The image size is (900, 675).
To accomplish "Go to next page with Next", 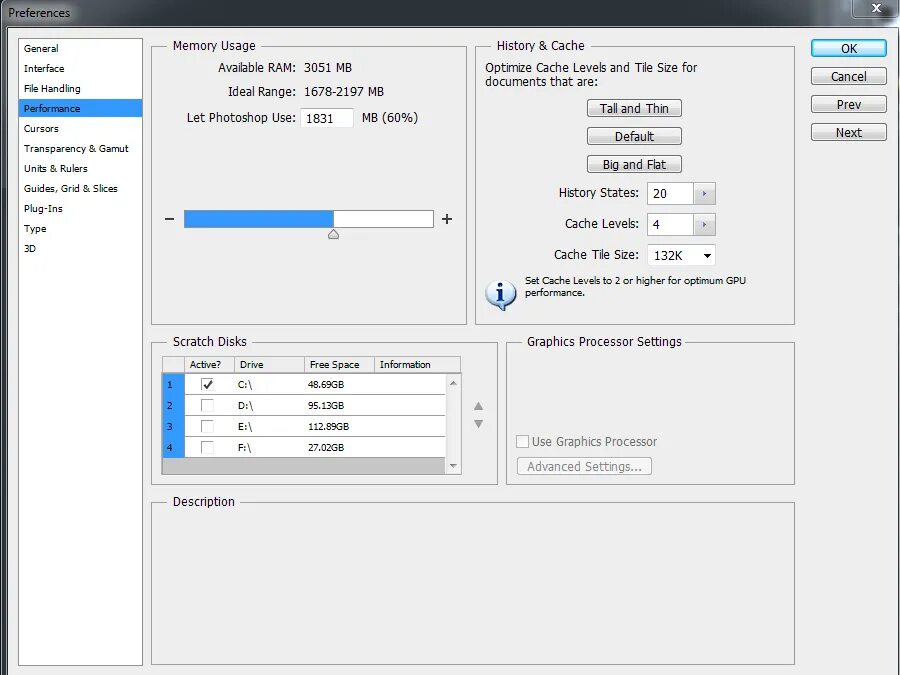I will (x=848, y=133).
